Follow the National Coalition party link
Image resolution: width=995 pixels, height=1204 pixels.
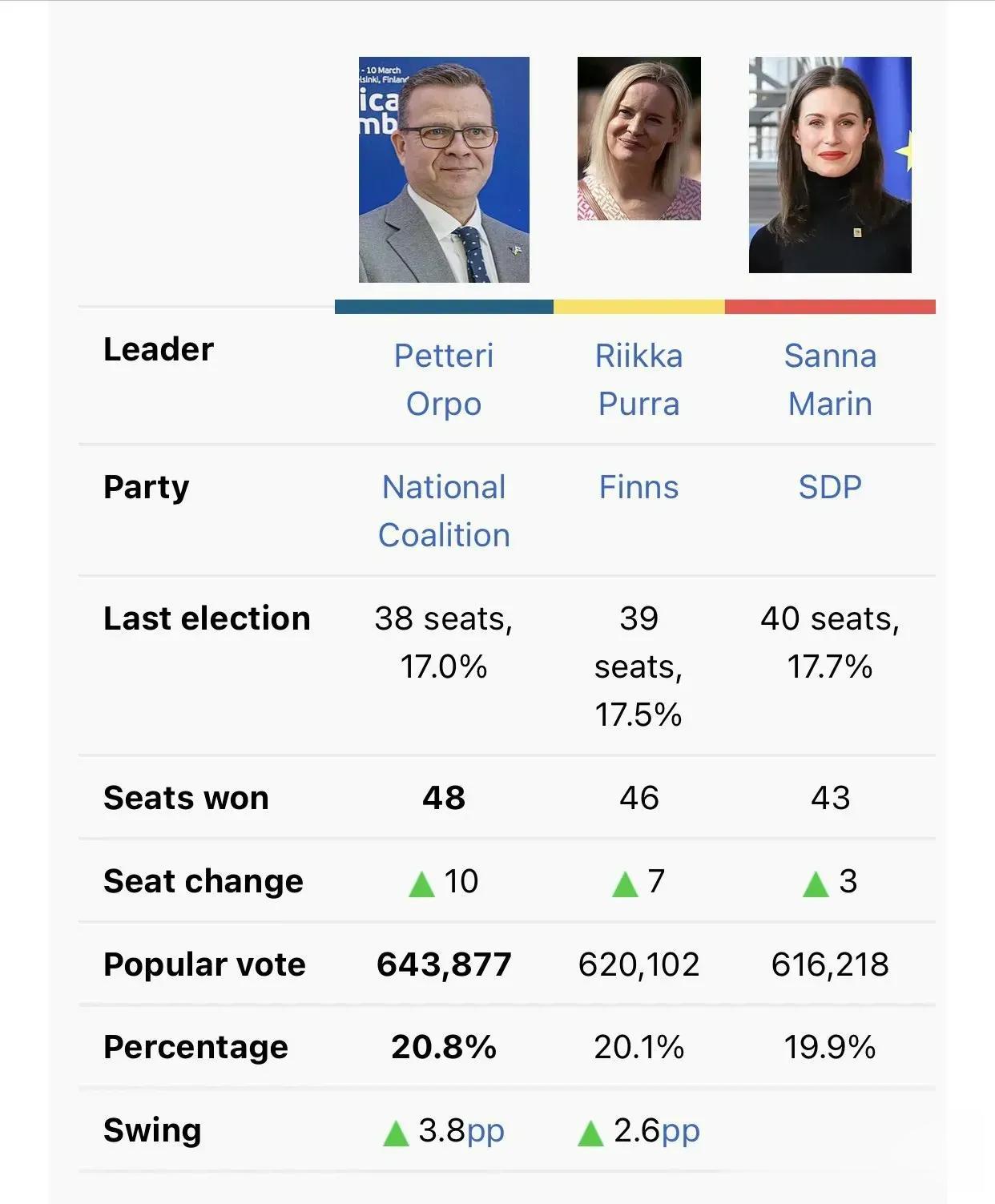tap(444, 511)
